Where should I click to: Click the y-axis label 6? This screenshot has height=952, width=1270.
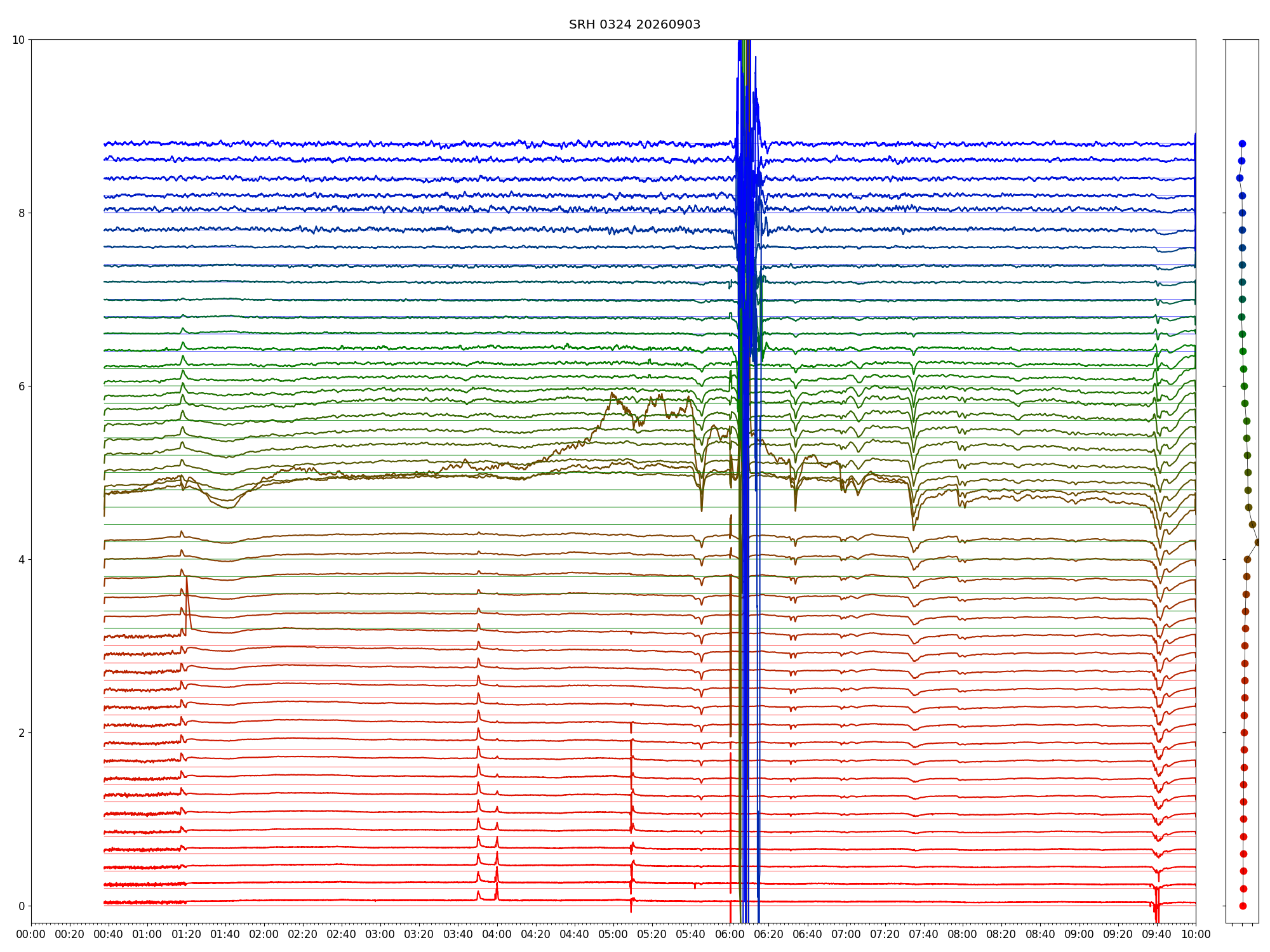[22, 387]
